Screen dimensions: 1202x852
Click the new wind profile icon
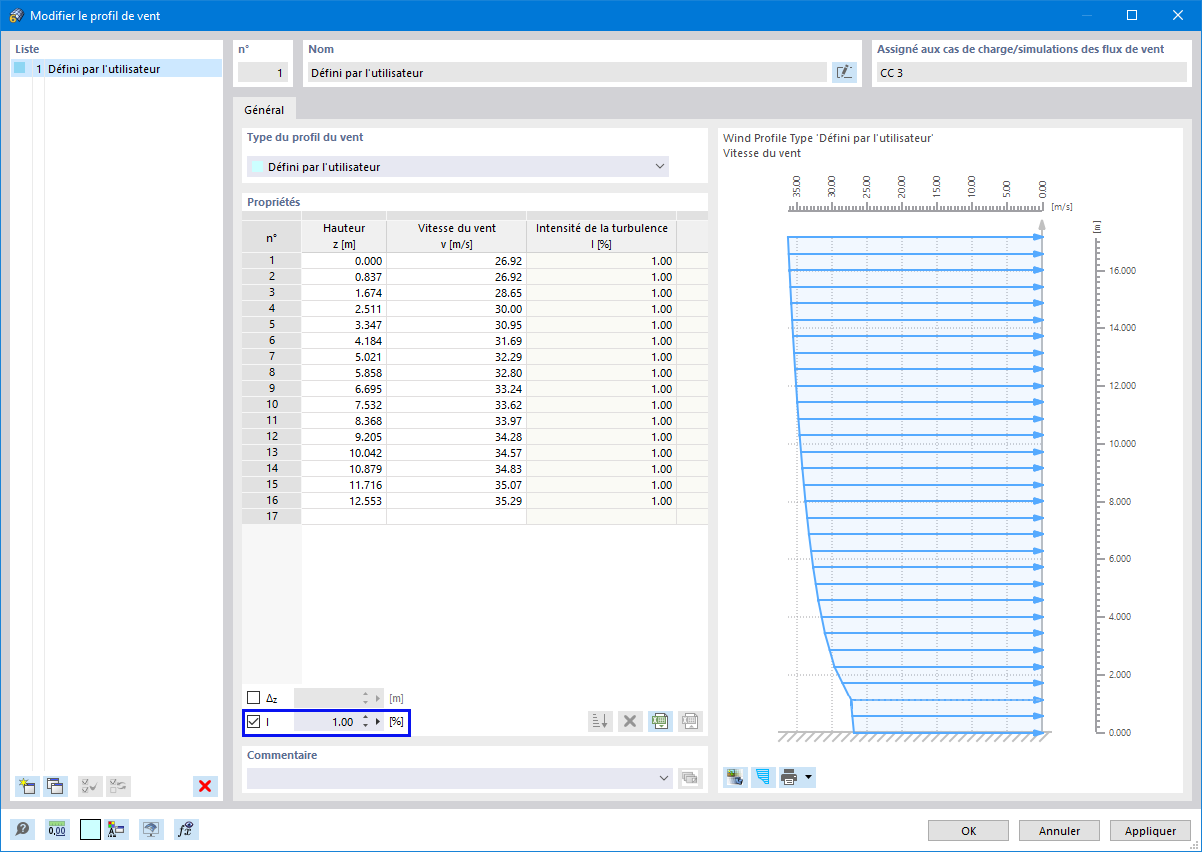point(27,786)
